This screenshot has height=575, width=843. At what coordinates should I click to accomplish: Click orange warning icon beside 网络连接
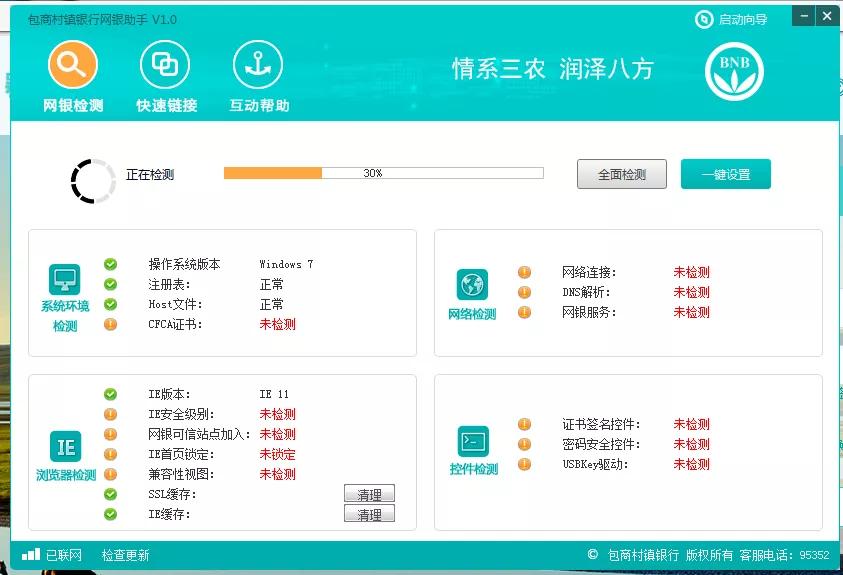[524, 272]
